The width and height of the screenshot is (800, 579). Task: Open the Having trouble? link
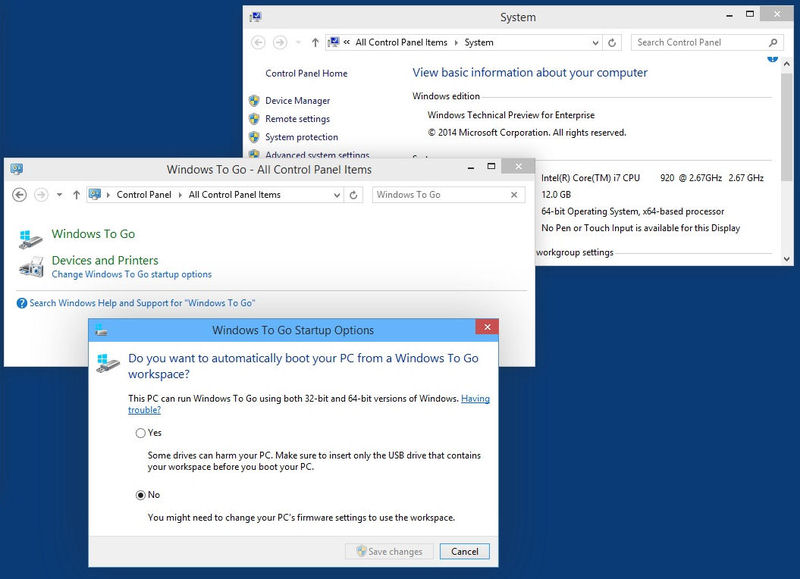(309, 404)
